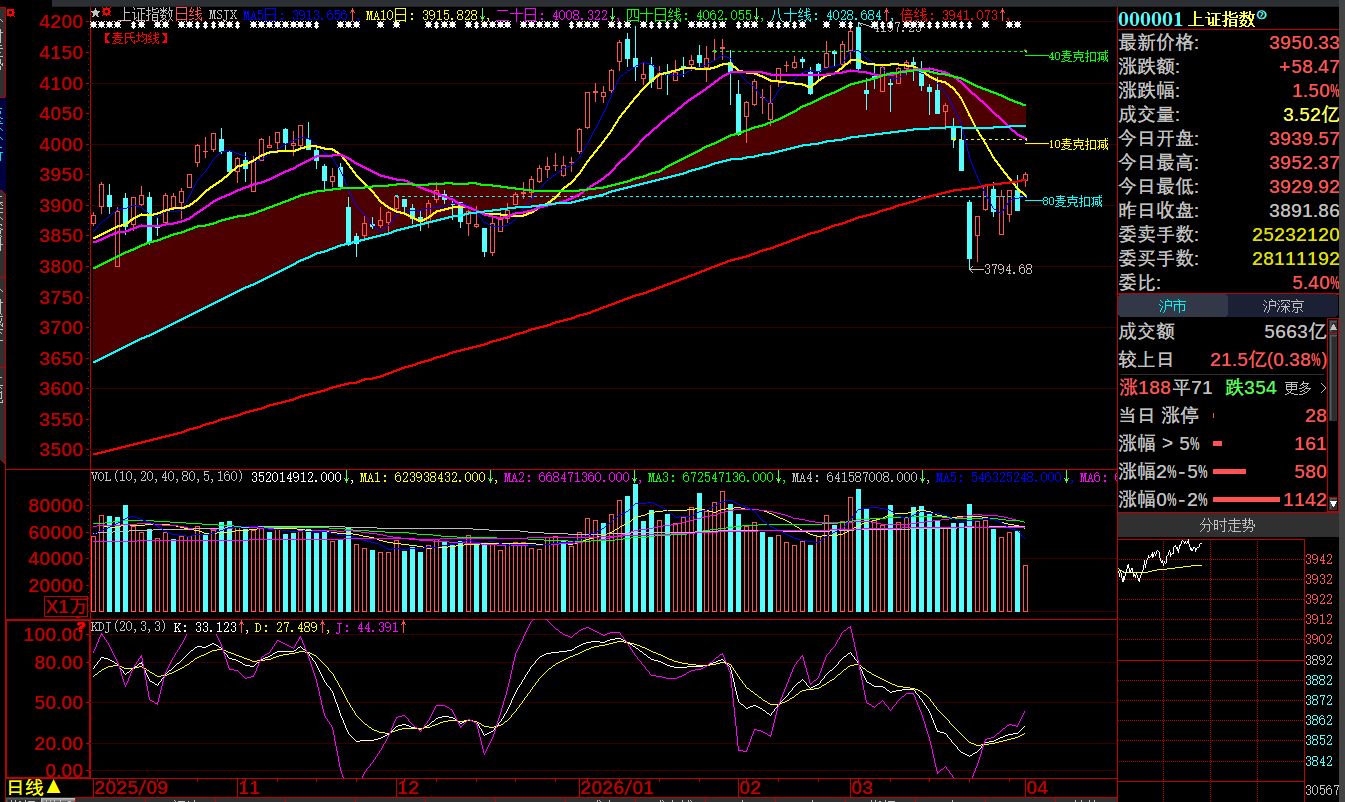This screenshot has width=1345, height=802.
Task: Click the 40麦克扣减 marker label
Action: [x=1078, y=57]
